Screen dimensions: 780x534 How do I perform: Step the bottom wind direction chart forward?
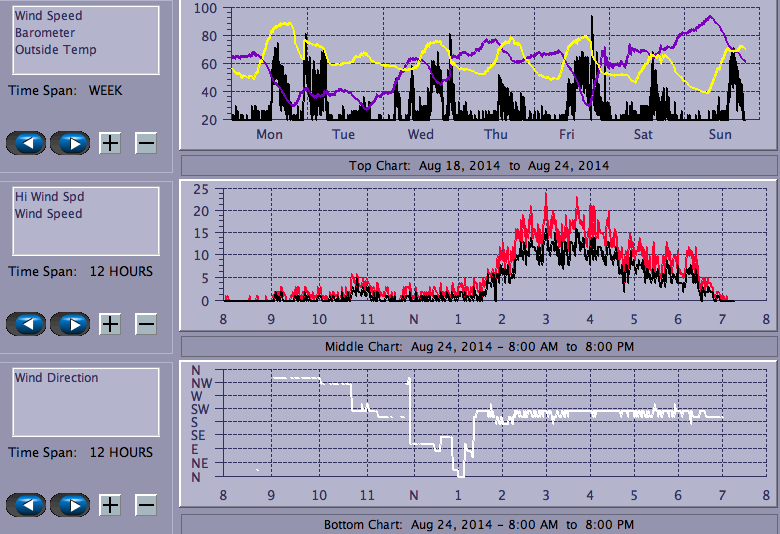click(70, 505)
